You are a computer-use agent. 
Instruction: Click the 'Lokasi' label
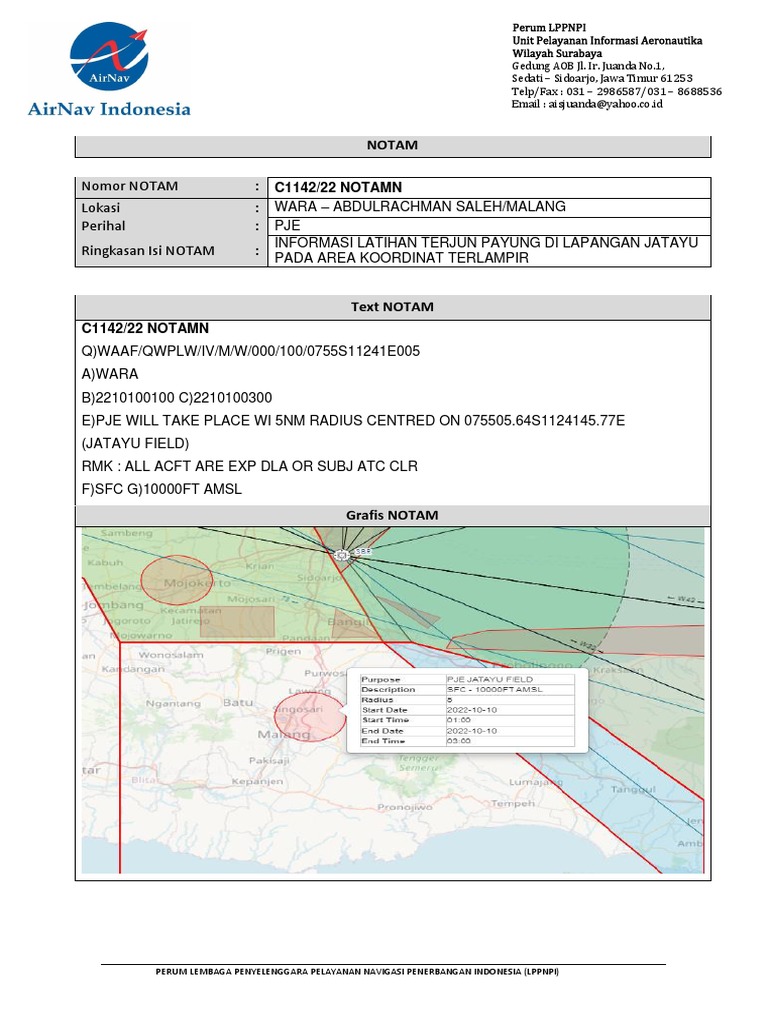(101, 208)
